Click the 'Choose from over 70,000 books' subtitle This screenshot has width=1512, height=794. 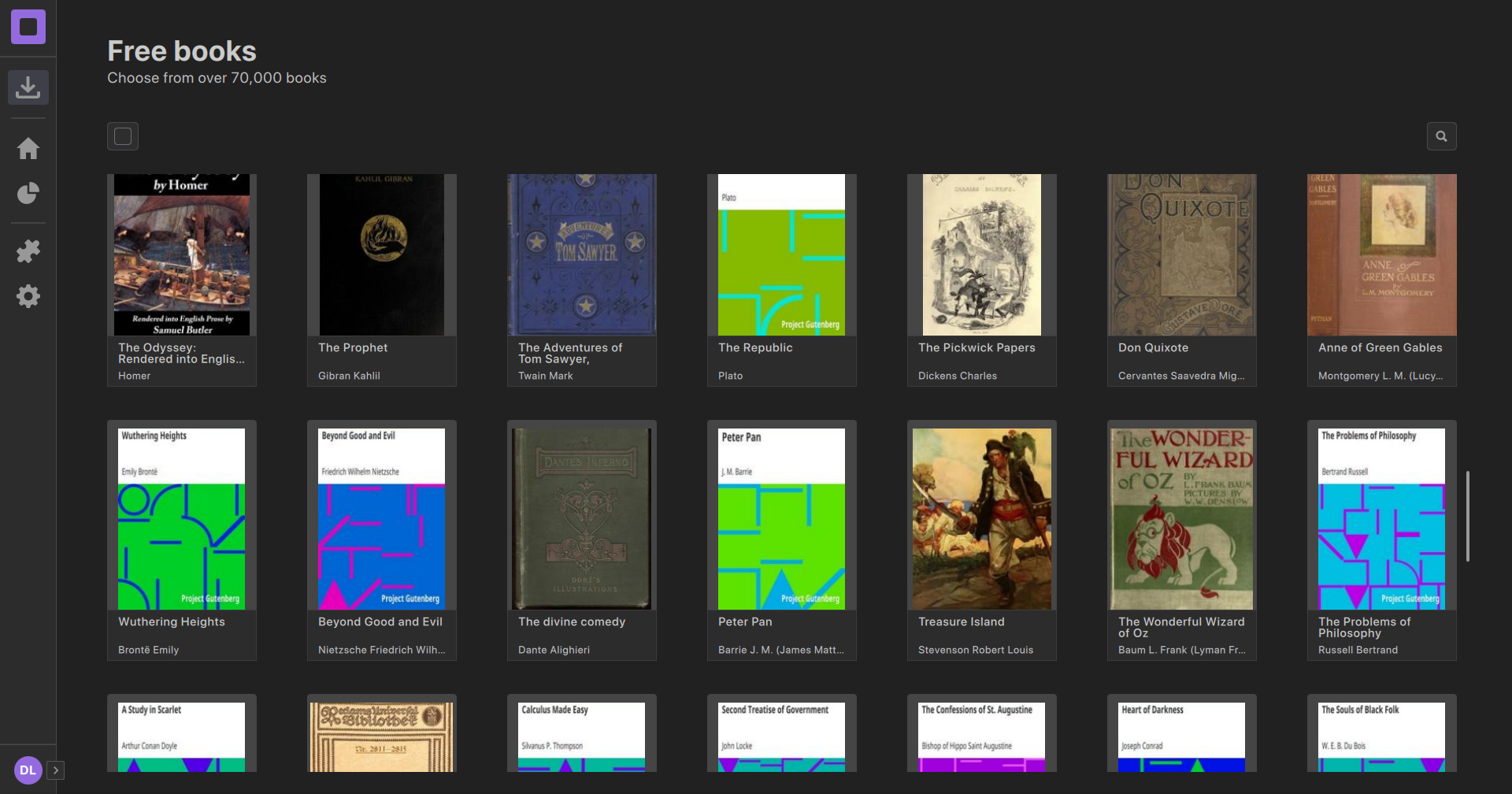217,78
